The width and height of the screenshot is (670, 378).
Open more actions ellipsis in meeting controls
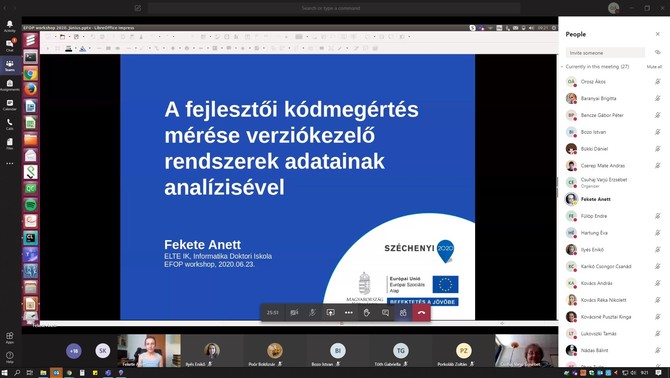pos(349,313)
